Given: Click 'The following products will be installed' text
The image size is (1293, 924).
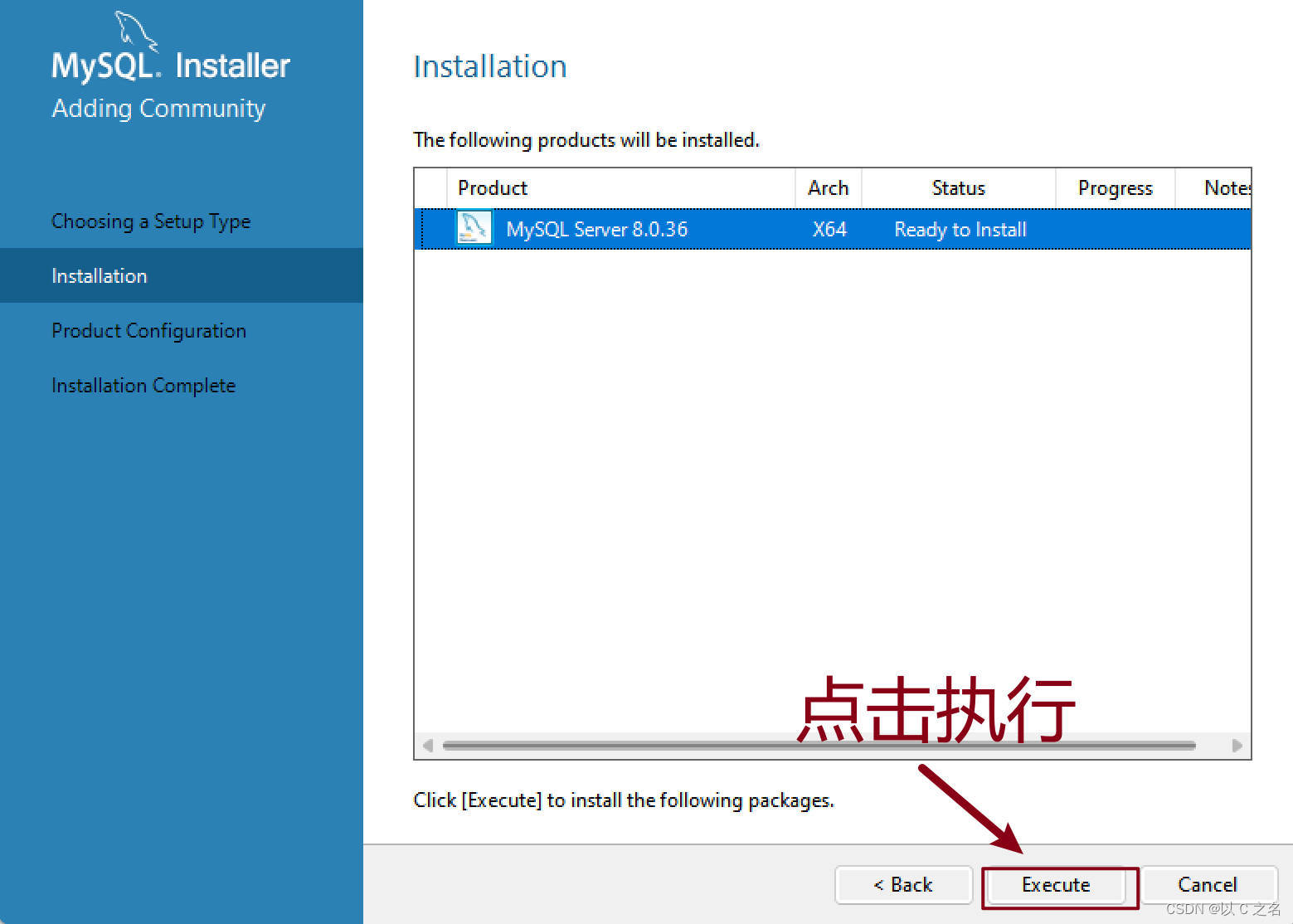Looking at the screenshot, I should tap(586, 140).
